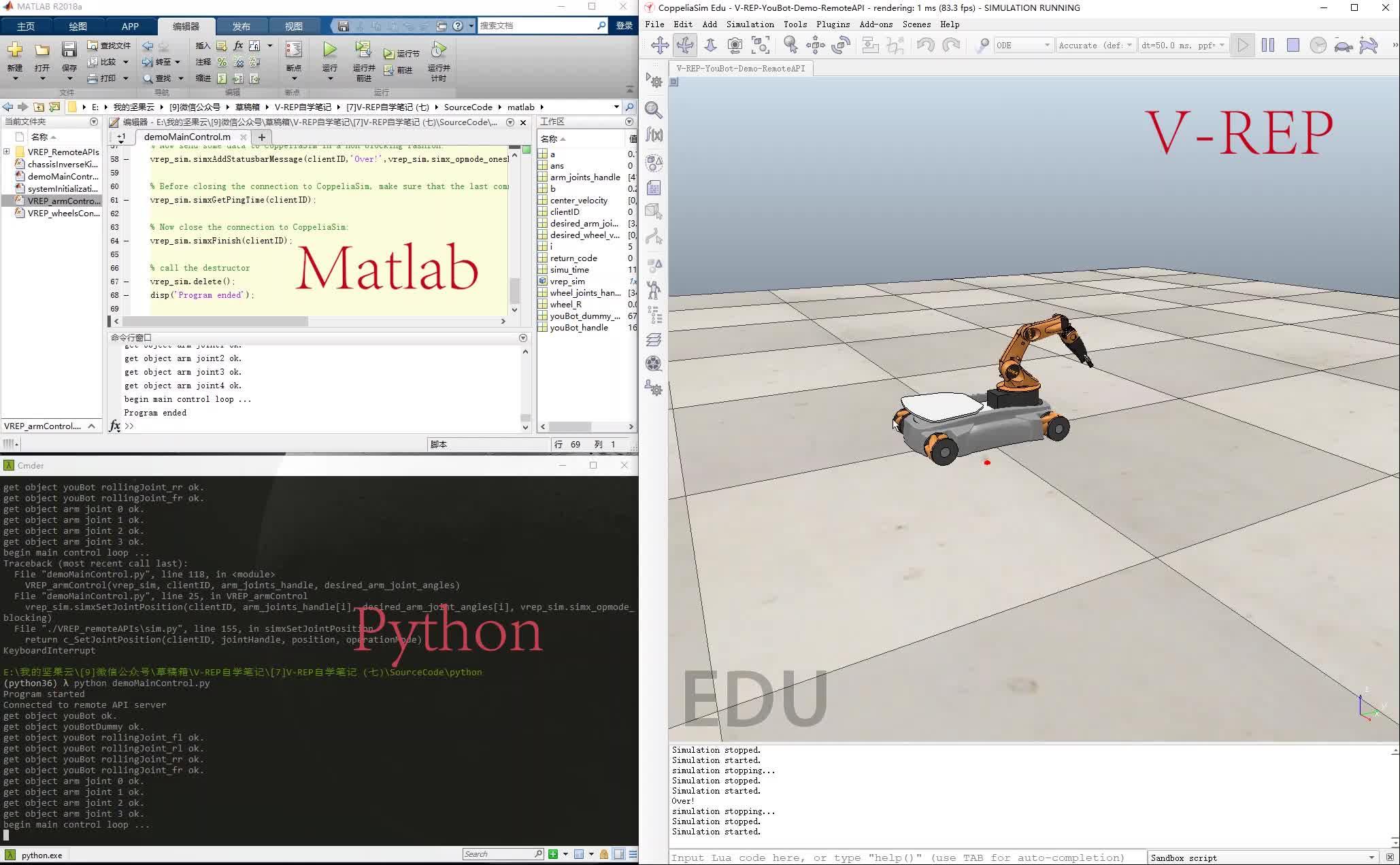This screenshot has height=865, width=1400.
Task: Select the object shift tool
Action: (x=814, y=45)
